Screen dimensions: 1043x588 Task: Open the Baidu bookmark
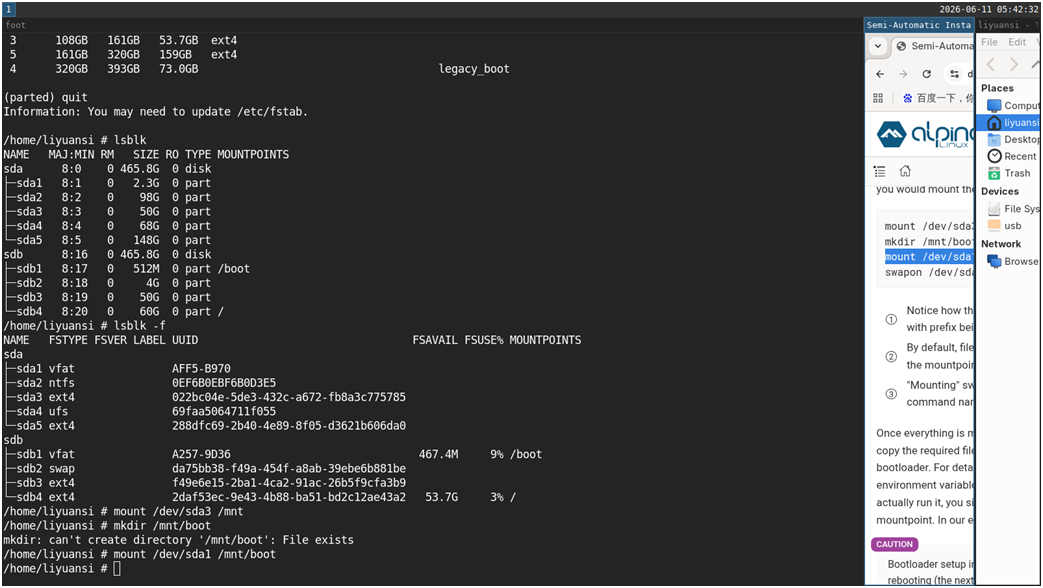pos(937,98)
